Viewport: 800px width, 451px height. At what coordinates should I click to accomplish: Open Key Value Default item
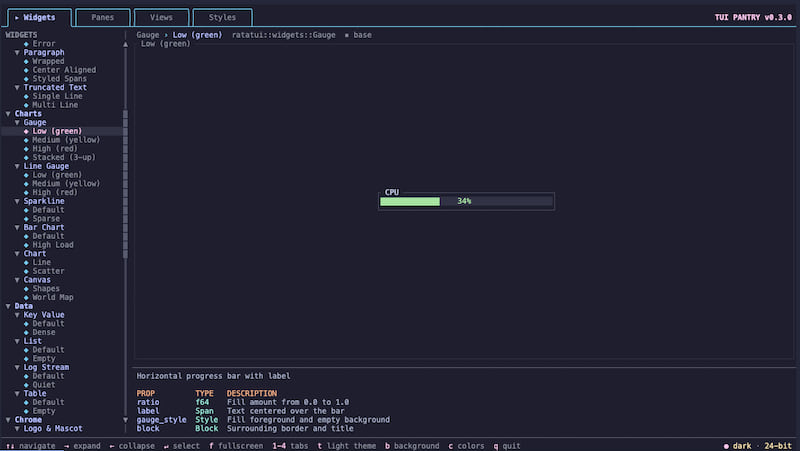[48, 323]
